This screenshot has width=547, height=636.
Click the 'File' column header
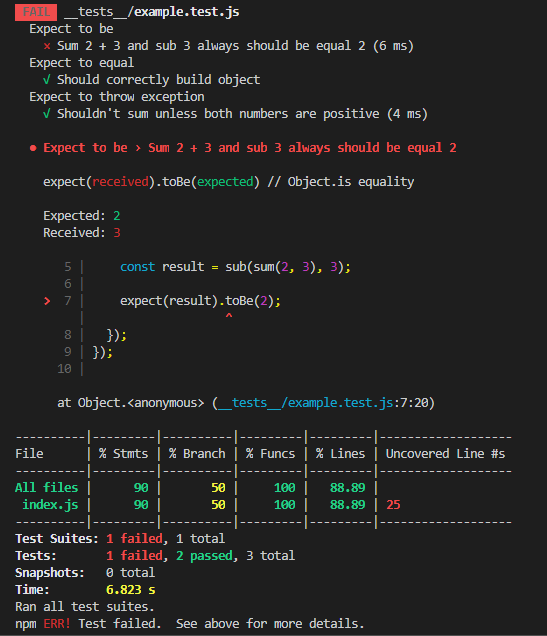click(x=29, y=453)
